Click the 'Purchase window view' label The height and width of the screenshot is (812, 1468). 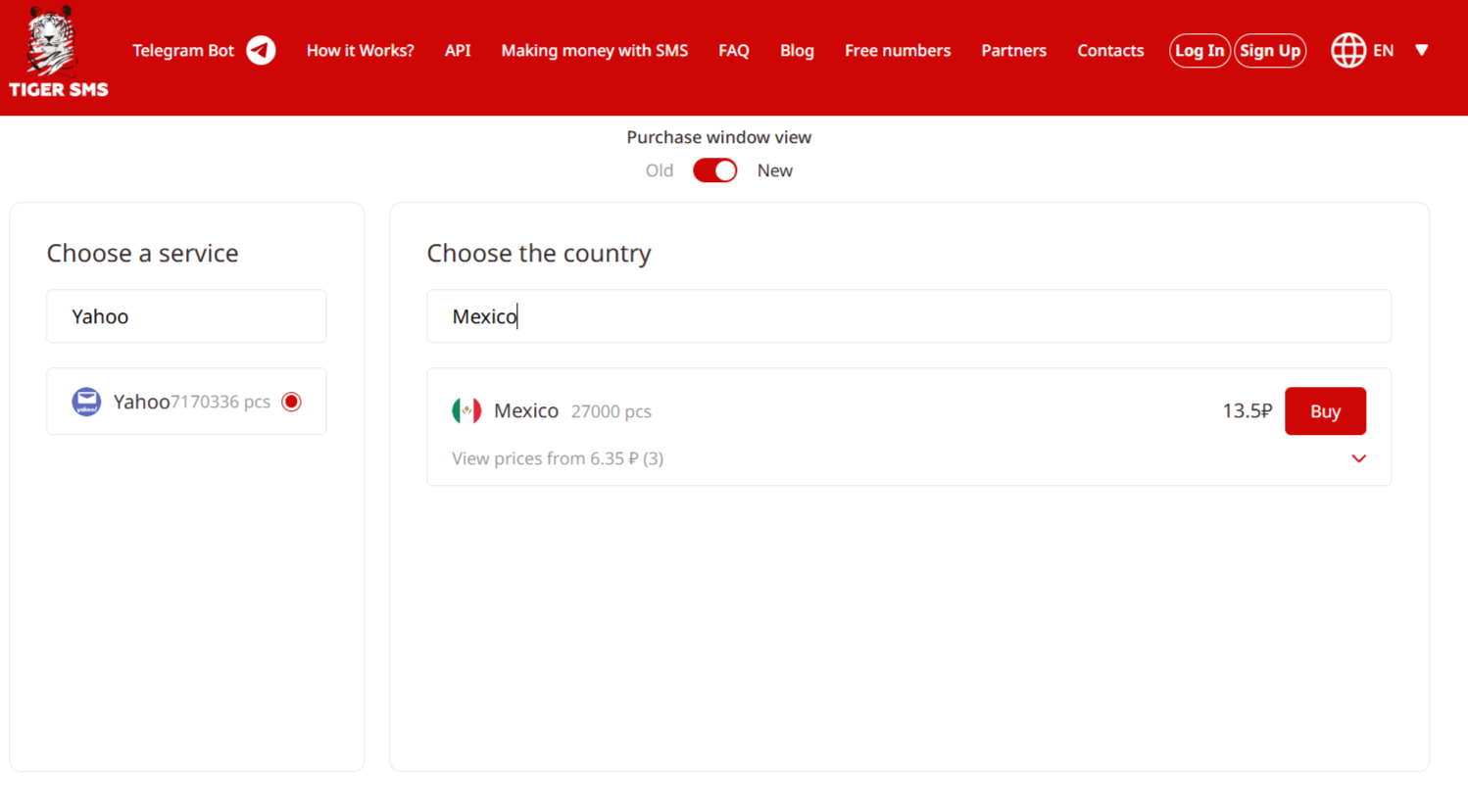tap(719, 137)
